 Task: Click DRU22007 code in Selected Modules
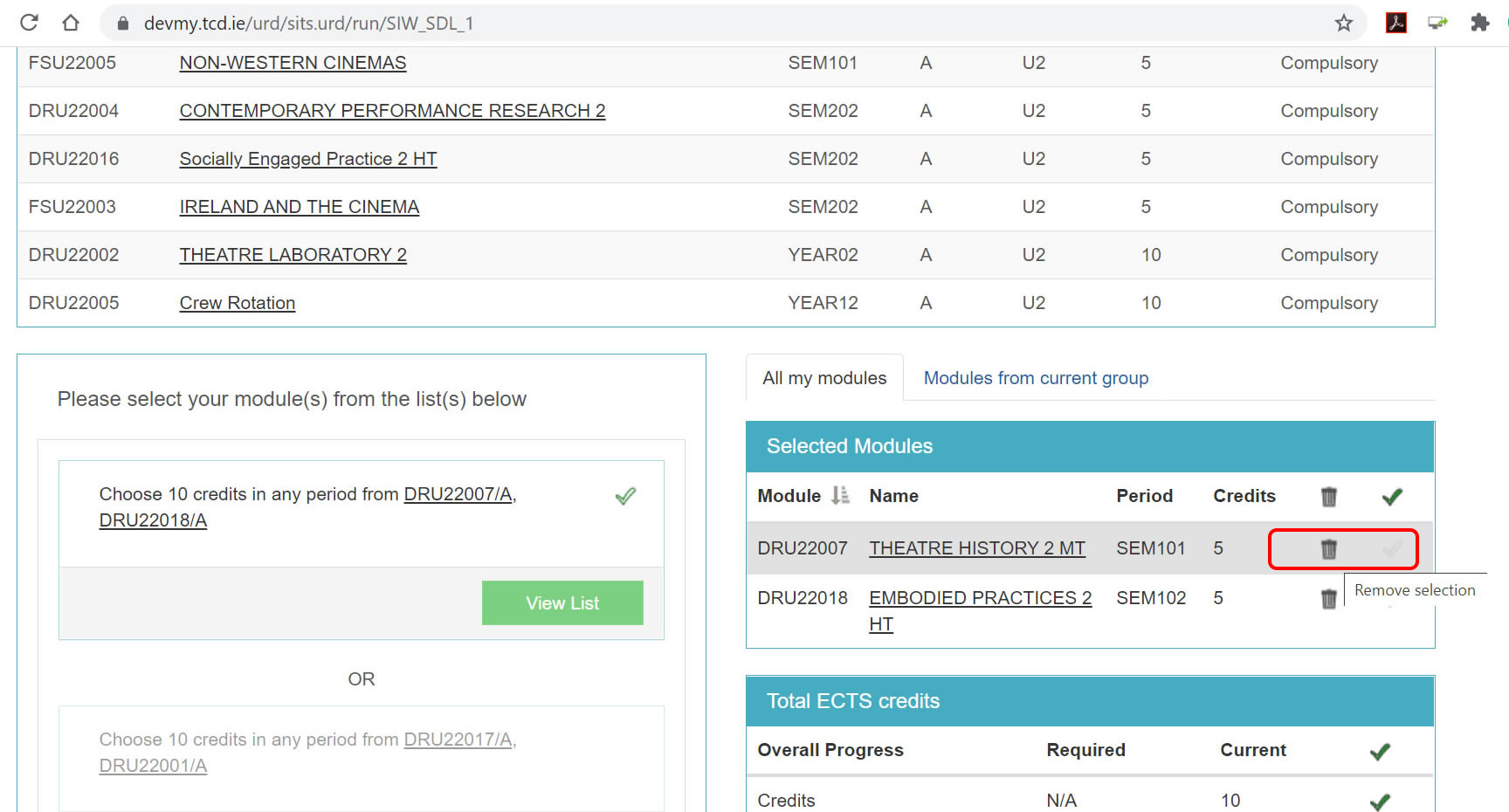coord(803,548)
